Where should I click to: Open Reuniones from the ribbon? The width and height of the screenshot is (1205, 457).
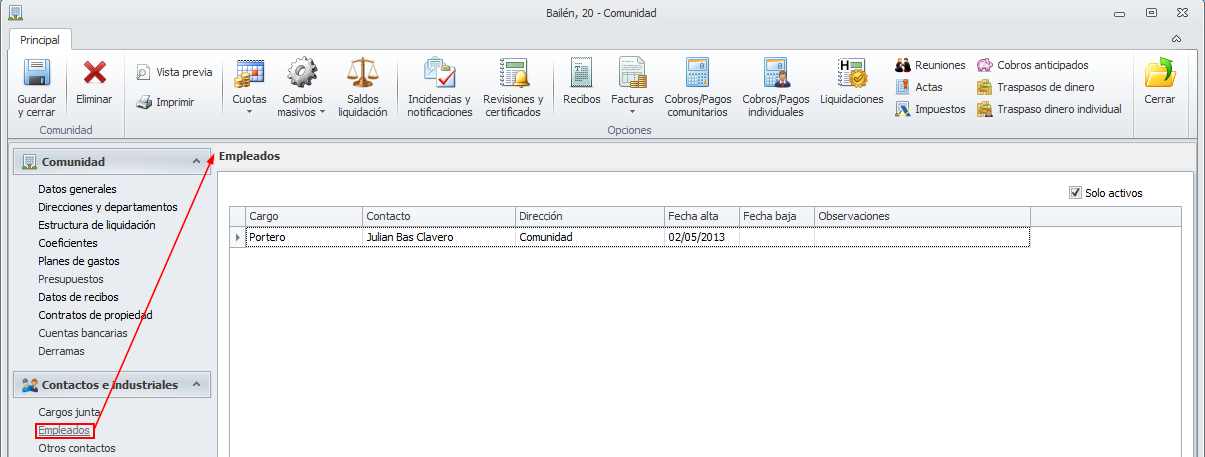click(x=930, y=65)
